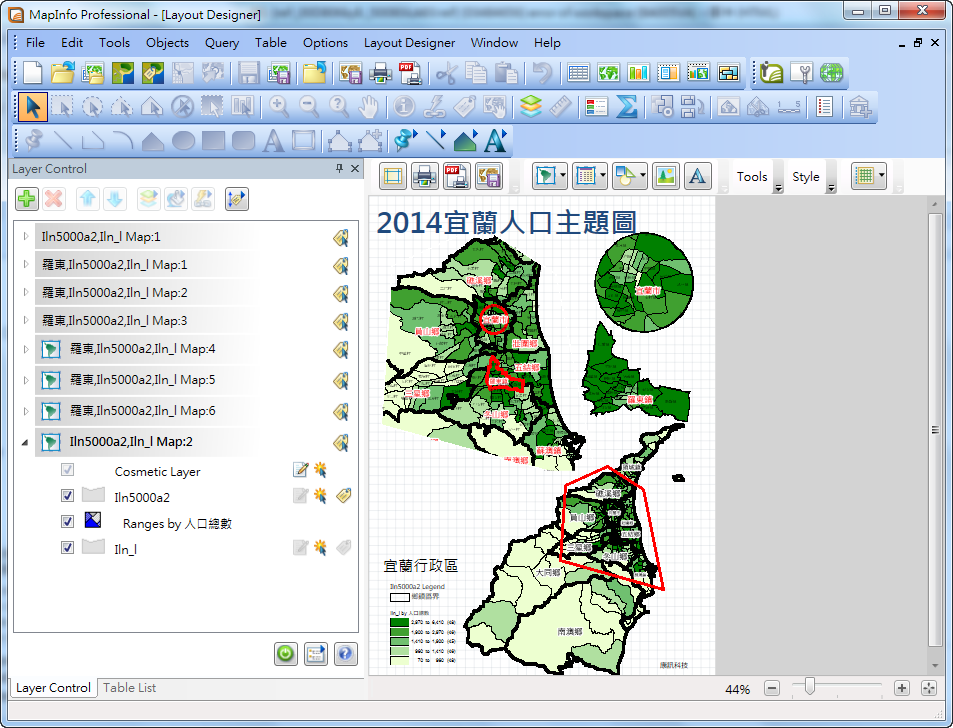Viewport: 953px width, 728px height.
Task: Click the Style toolbar label
Action: [806, 177]
